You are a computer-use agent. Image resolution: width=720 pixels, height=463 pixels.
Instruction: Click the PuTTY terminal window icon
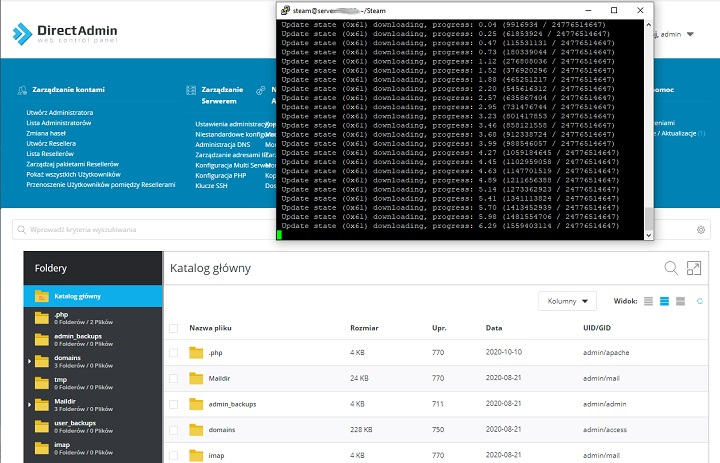coord(287,9)
